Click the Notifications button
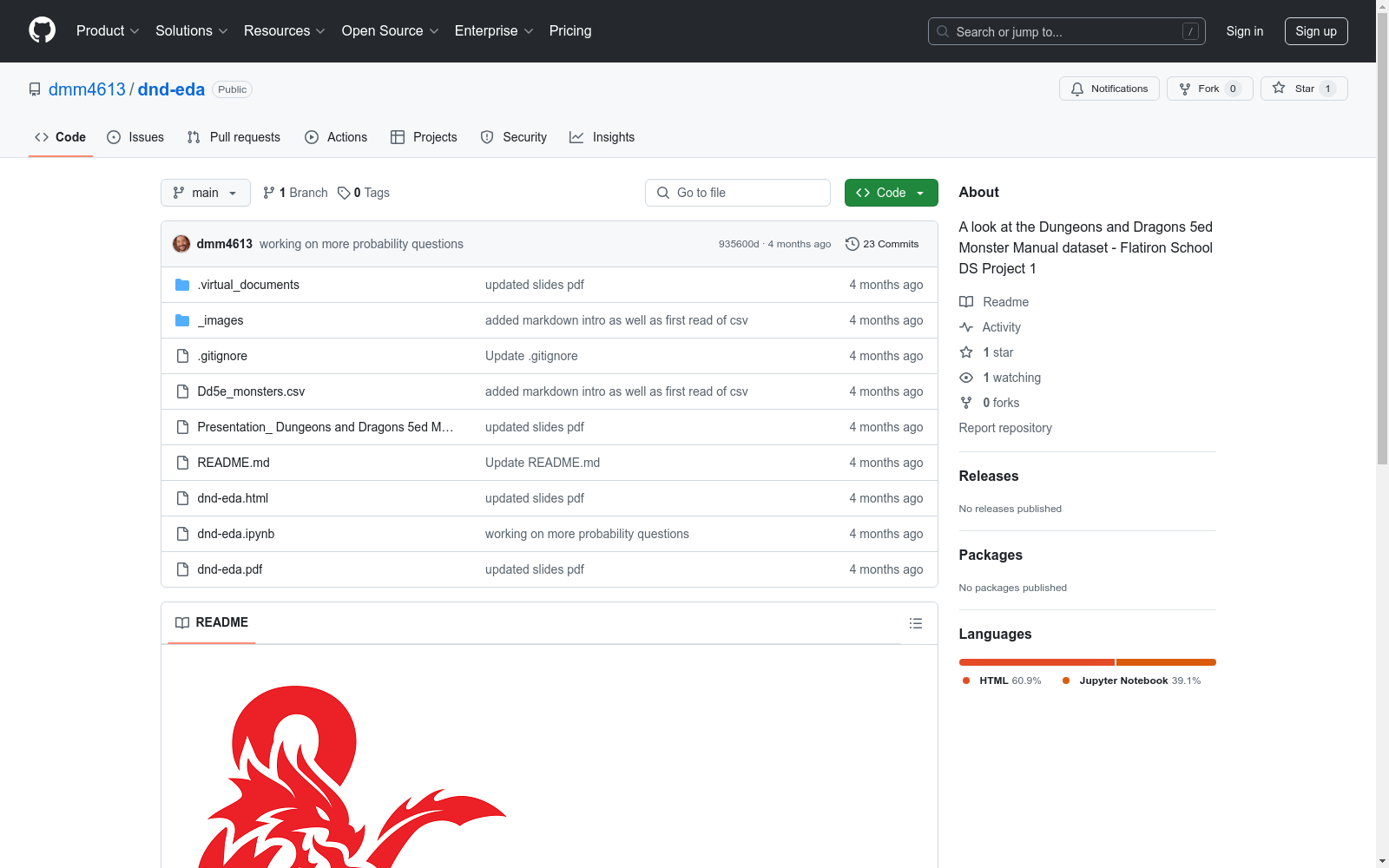This screenshot has width=1389, height=868. [1109, 89]
